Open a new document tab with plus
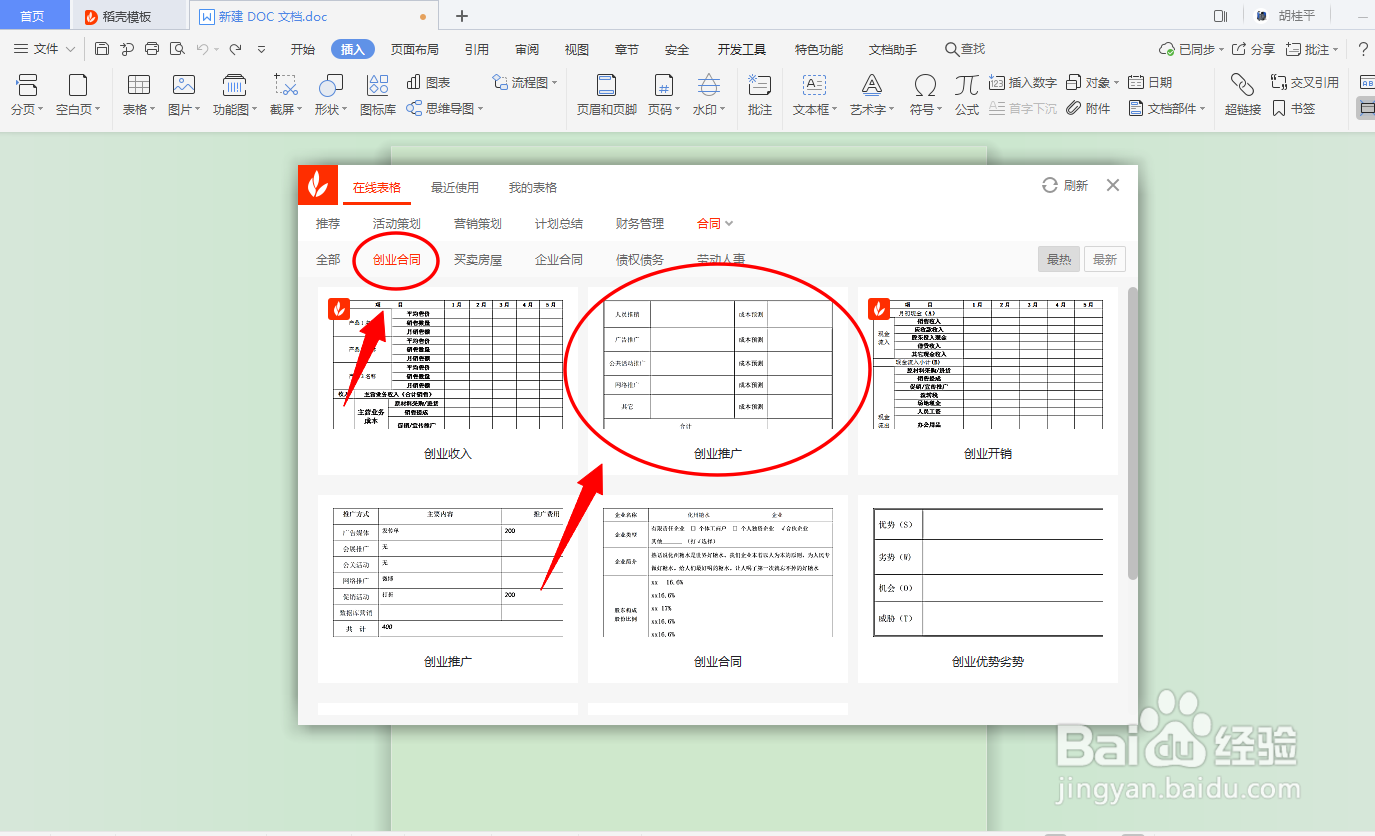The width and height of the screenshot is (1375, 836). click(x=461, y=16)
